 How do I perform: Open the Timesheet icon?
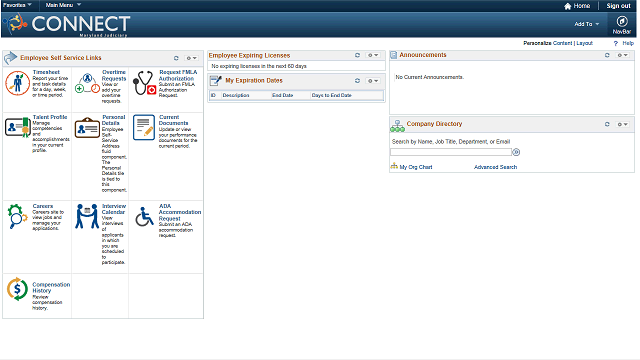pos(18,83)
